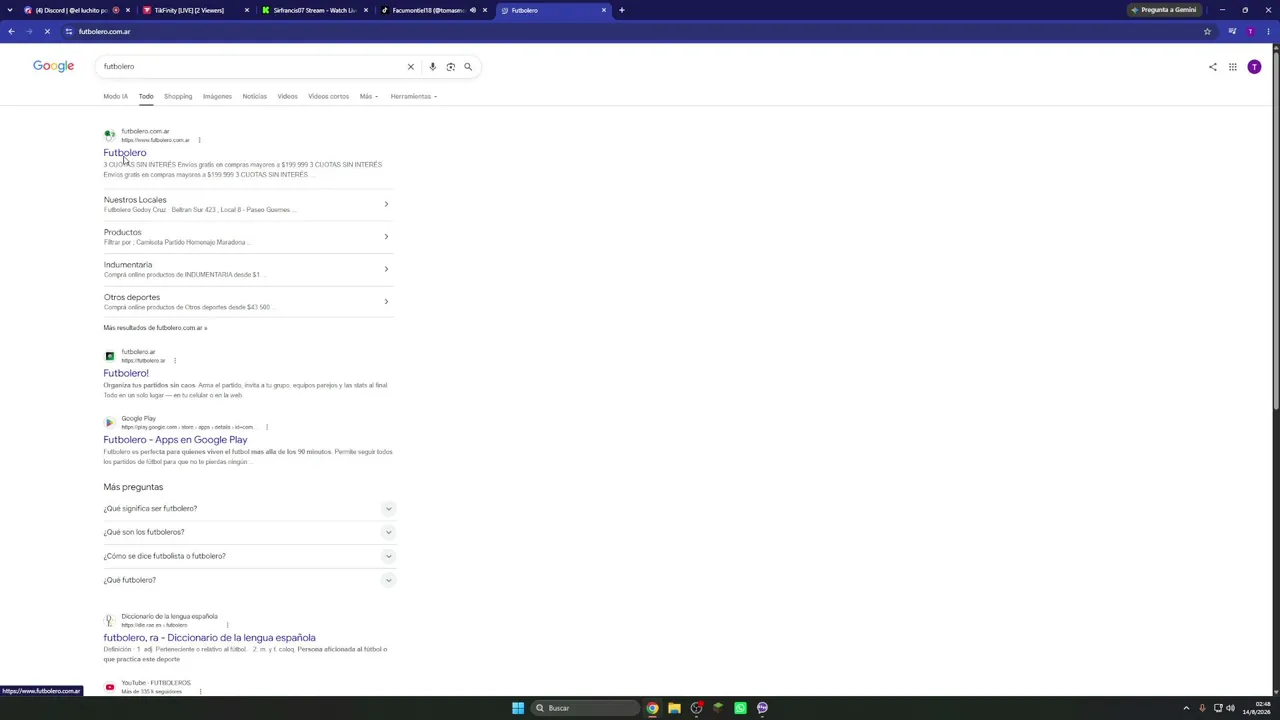Submit search with magnifying glass icon
Image resolution: width=1280 pixels, height=720 pixels.
point(468,66)
